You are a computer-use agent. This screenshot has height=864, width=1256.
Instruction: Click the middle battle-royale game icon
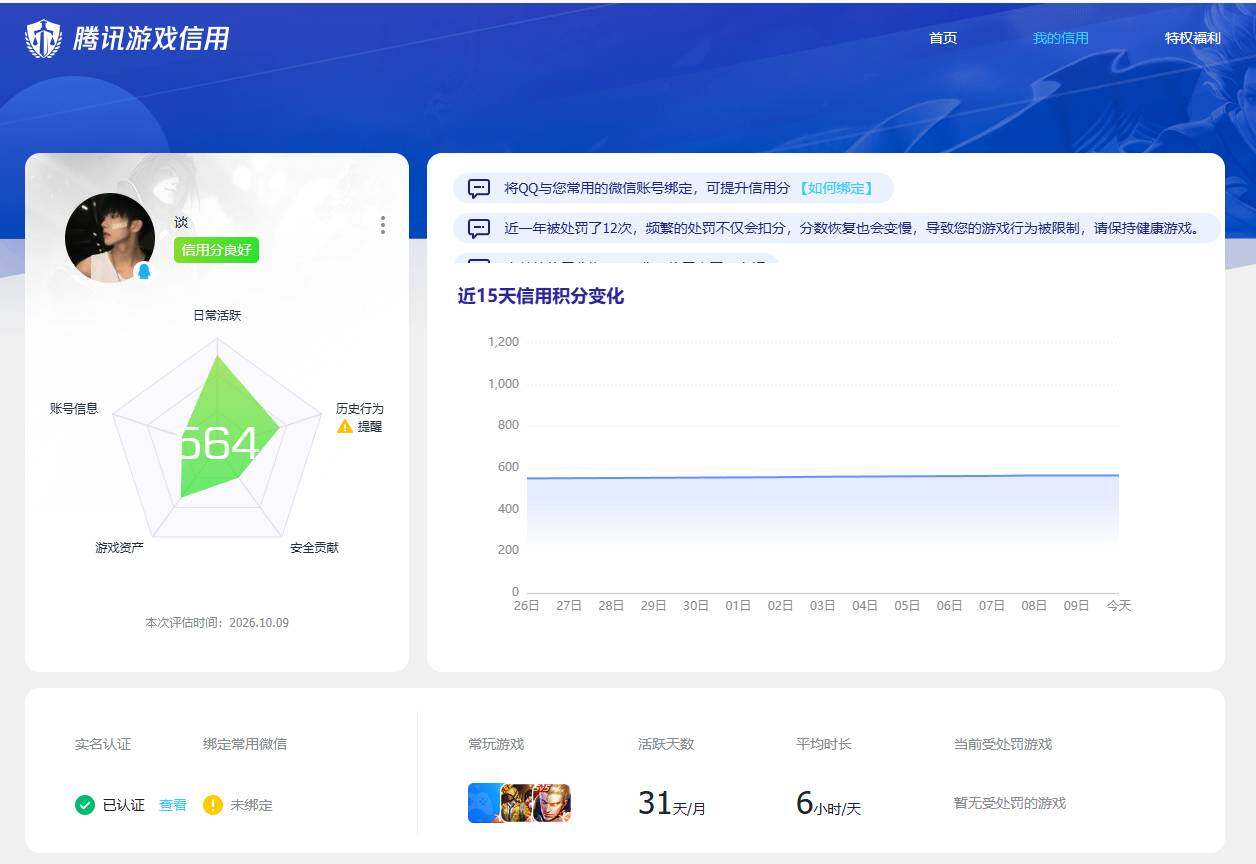pyautogui.click(x=517, y=803)
